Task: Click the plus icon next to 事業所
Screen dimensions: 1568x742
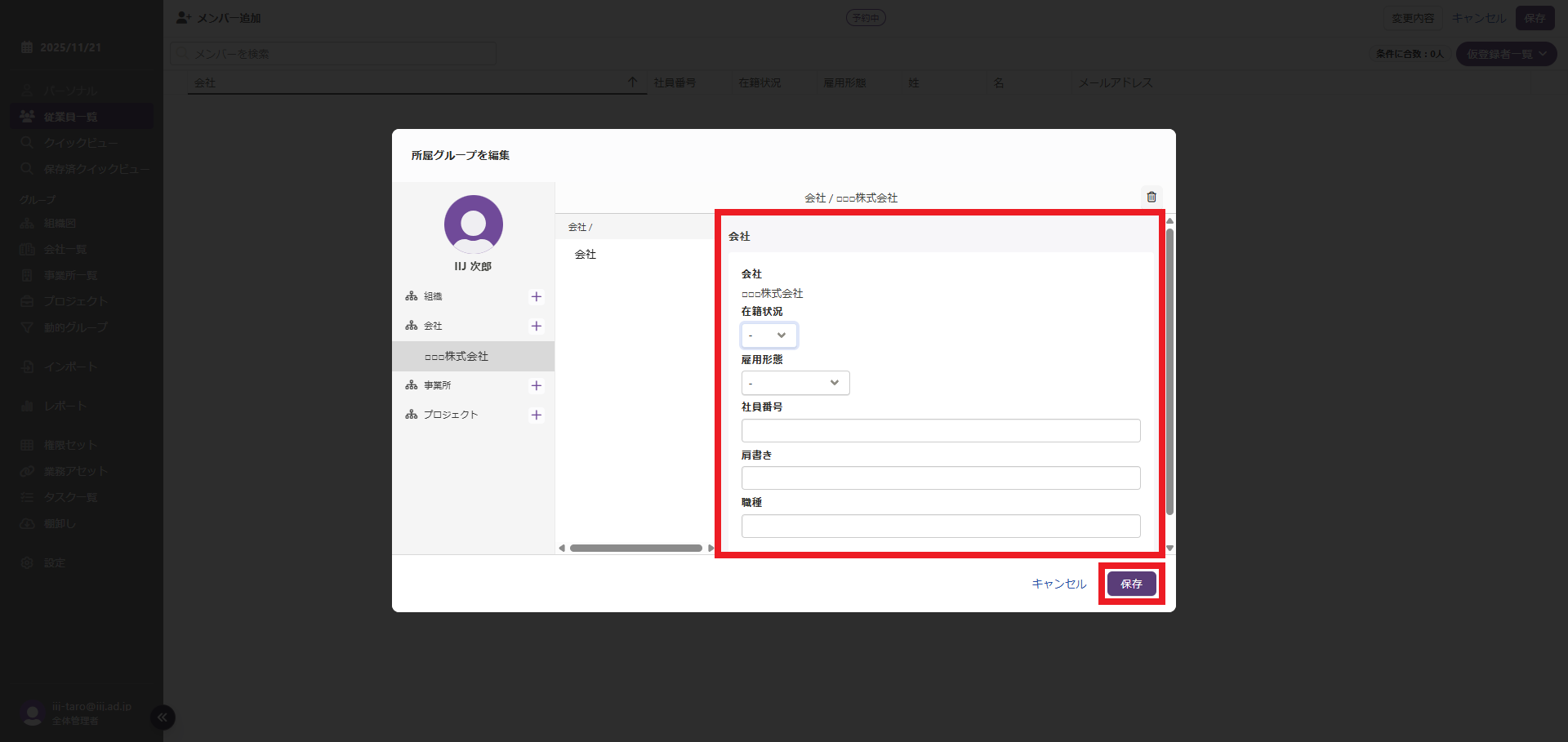Action: pos(537,385)
